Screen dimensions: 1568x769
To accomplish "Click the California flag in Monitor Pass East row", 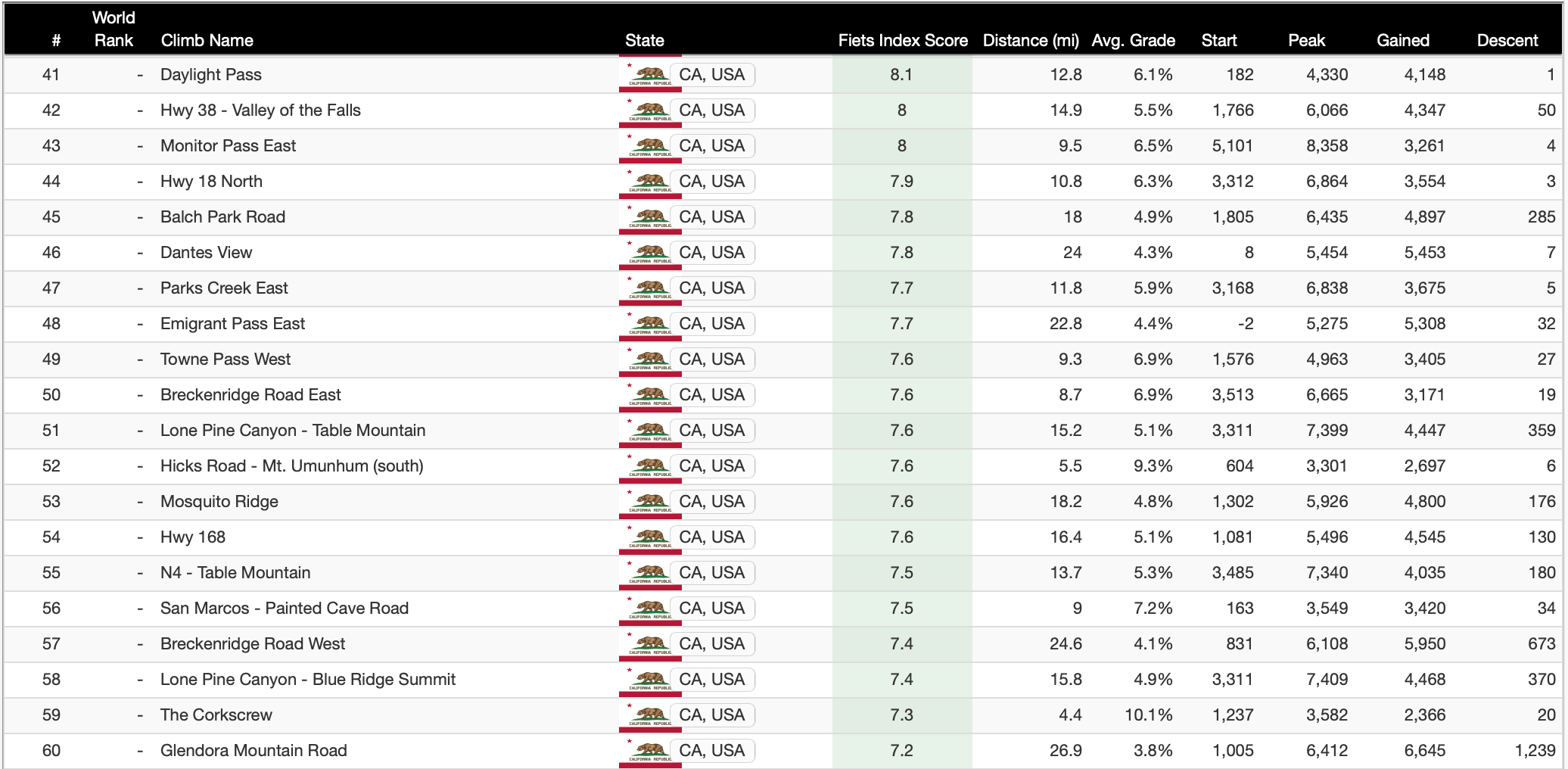I will 649,146.
